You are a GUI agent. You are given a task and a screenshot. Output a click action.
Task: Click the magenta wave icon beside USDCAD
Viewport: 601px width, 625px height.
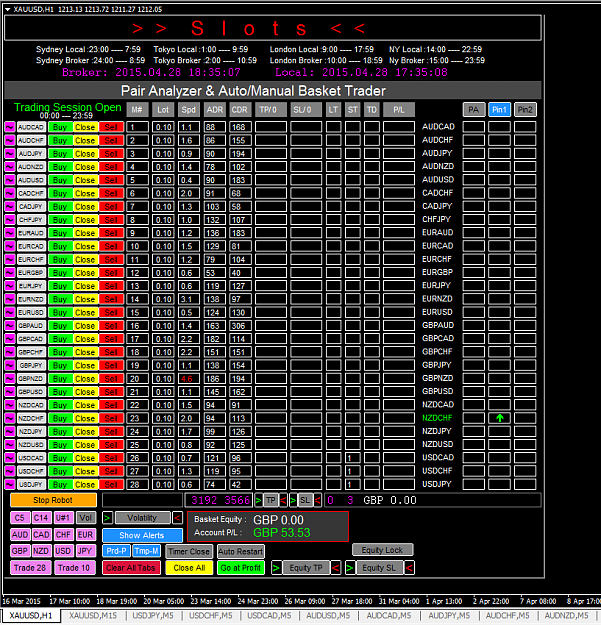(x=10, y=458)
